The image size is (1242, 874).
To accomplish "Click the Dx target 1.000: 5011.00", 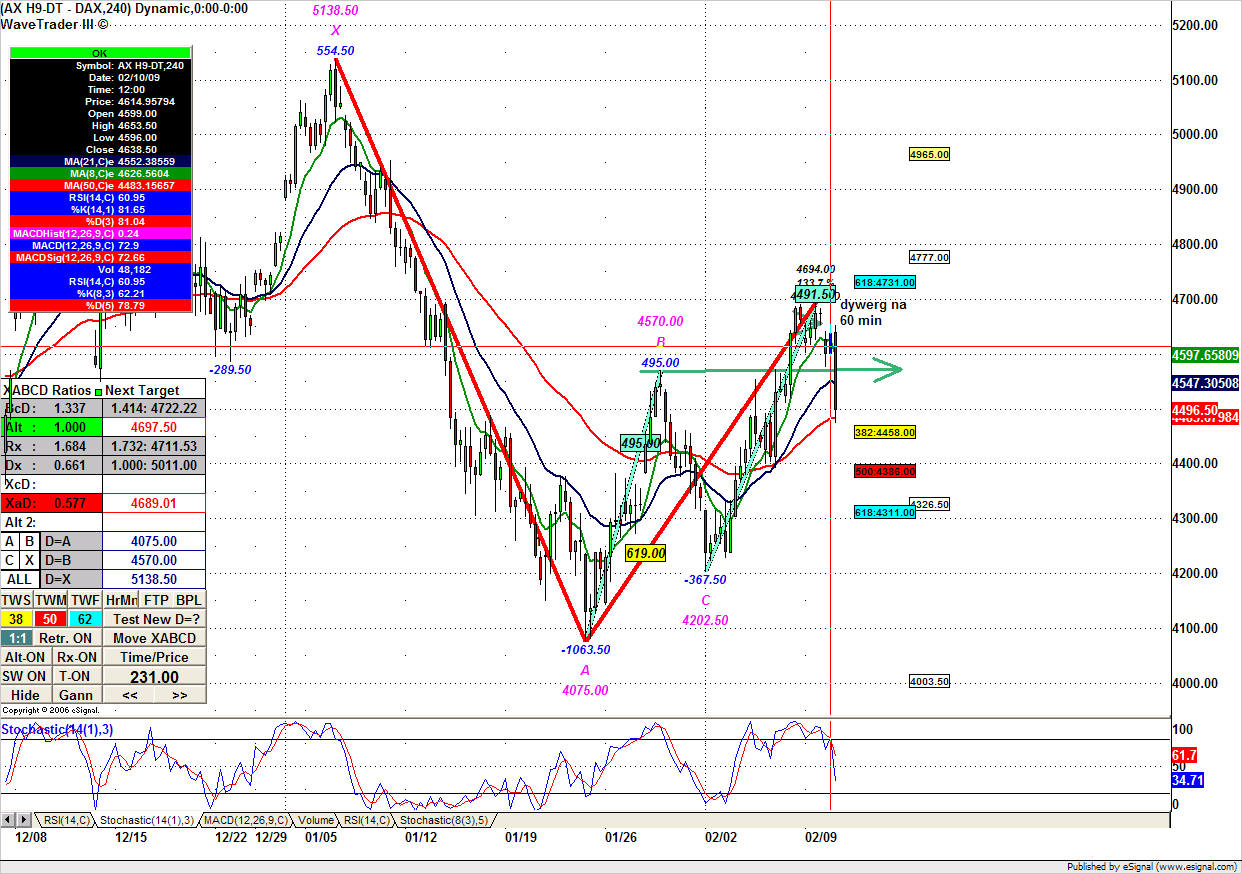I will coord(154,465).
